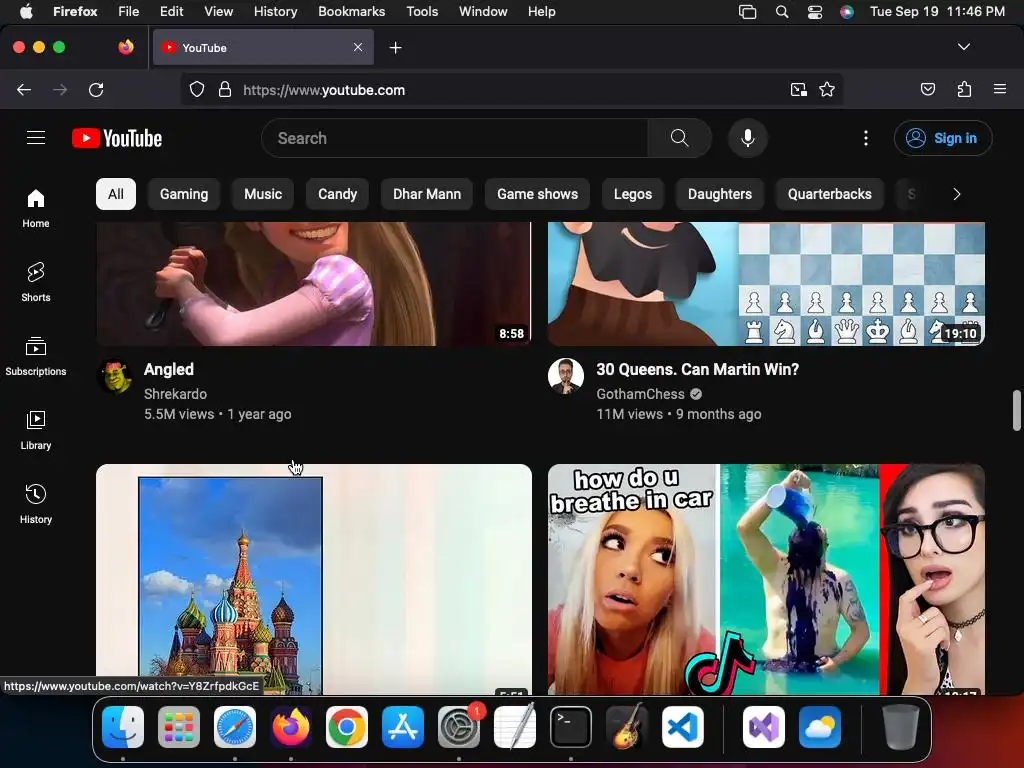
Task: Bookmark page with star icon
Action: pos(827,89)
